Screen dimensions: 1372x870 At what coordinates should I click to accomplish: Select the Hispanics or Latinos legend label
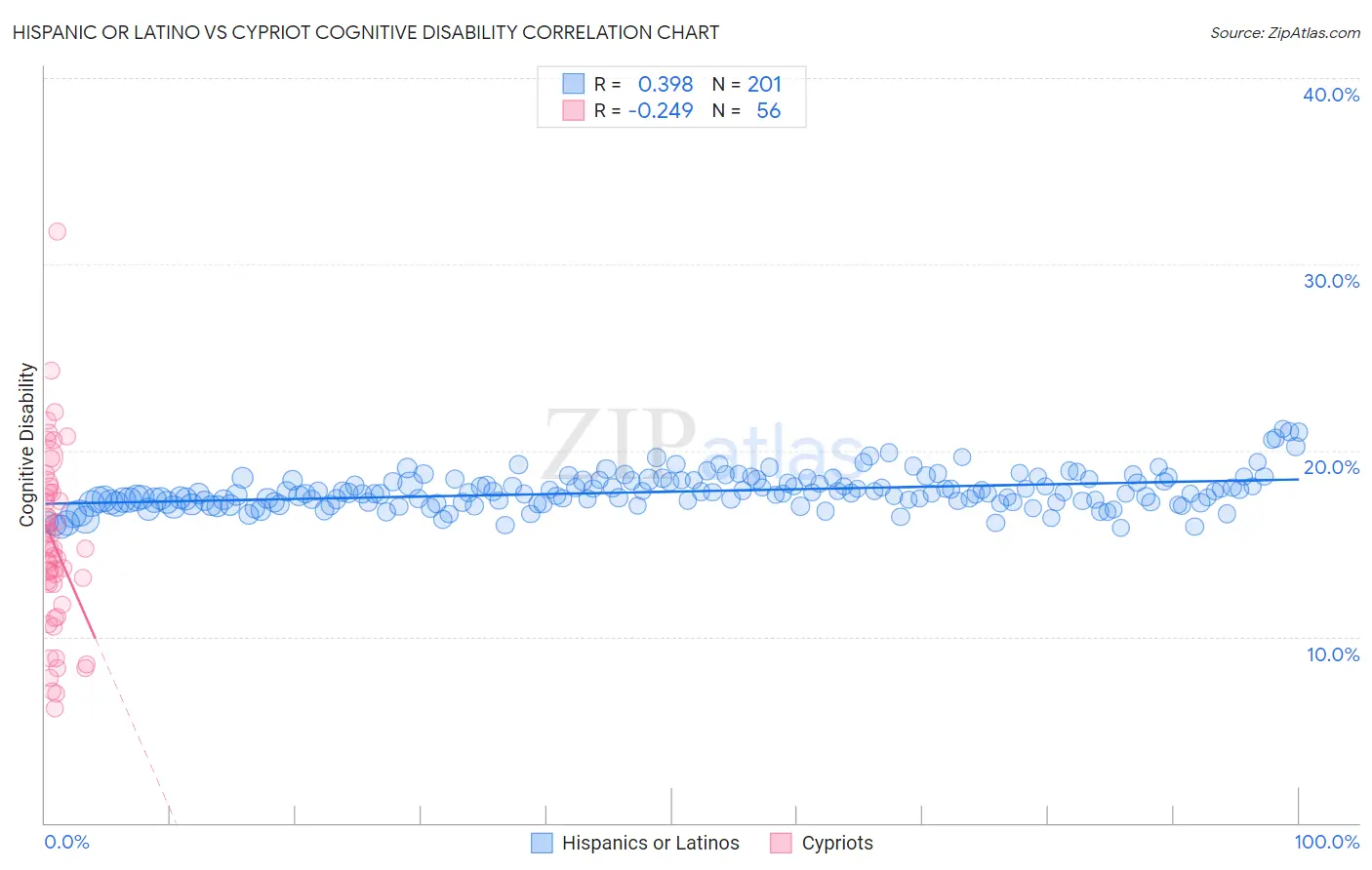651,843
